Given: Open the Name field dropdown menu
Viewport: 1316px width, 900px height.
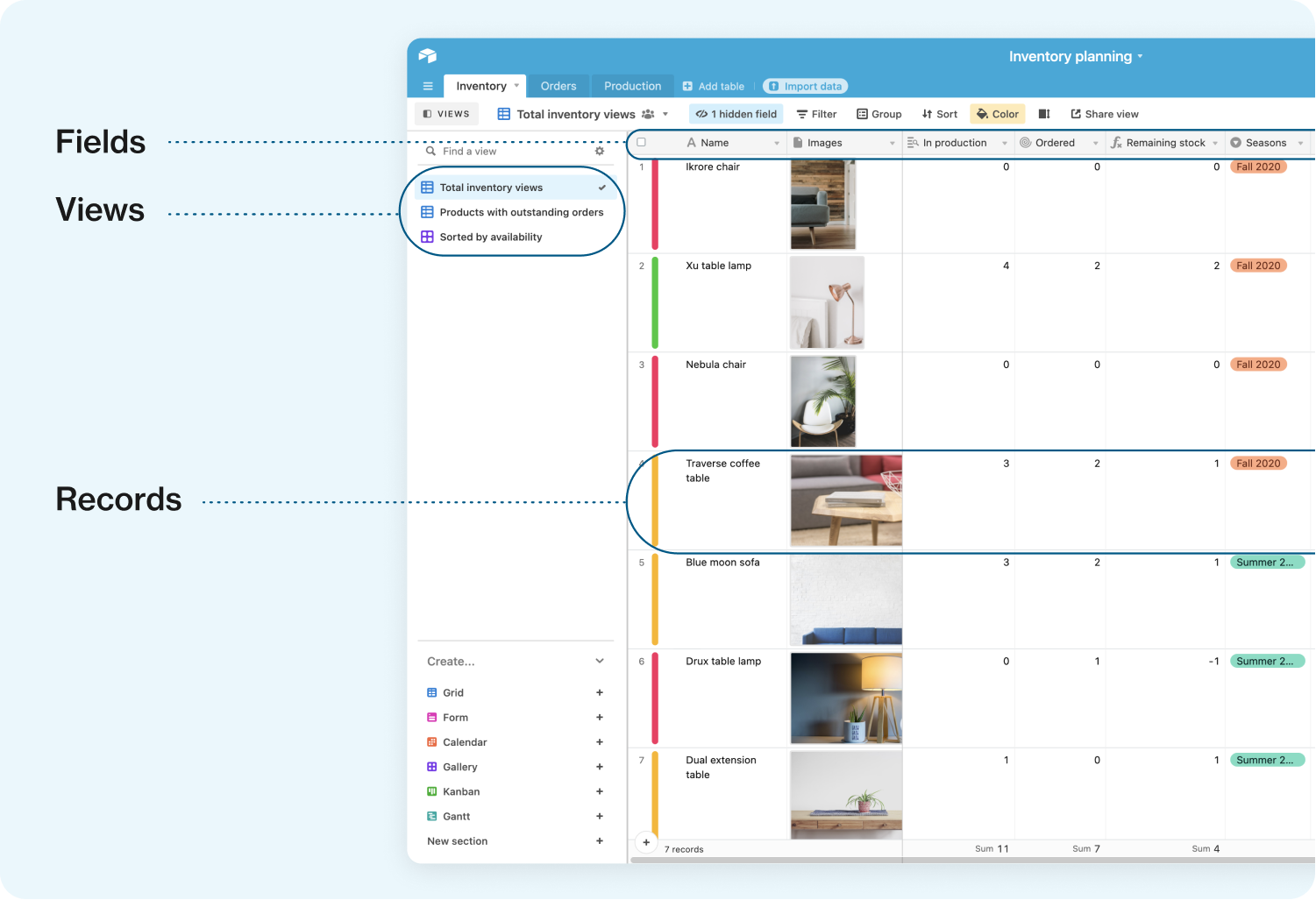Looking at the screenshot, I should (777, 142).
